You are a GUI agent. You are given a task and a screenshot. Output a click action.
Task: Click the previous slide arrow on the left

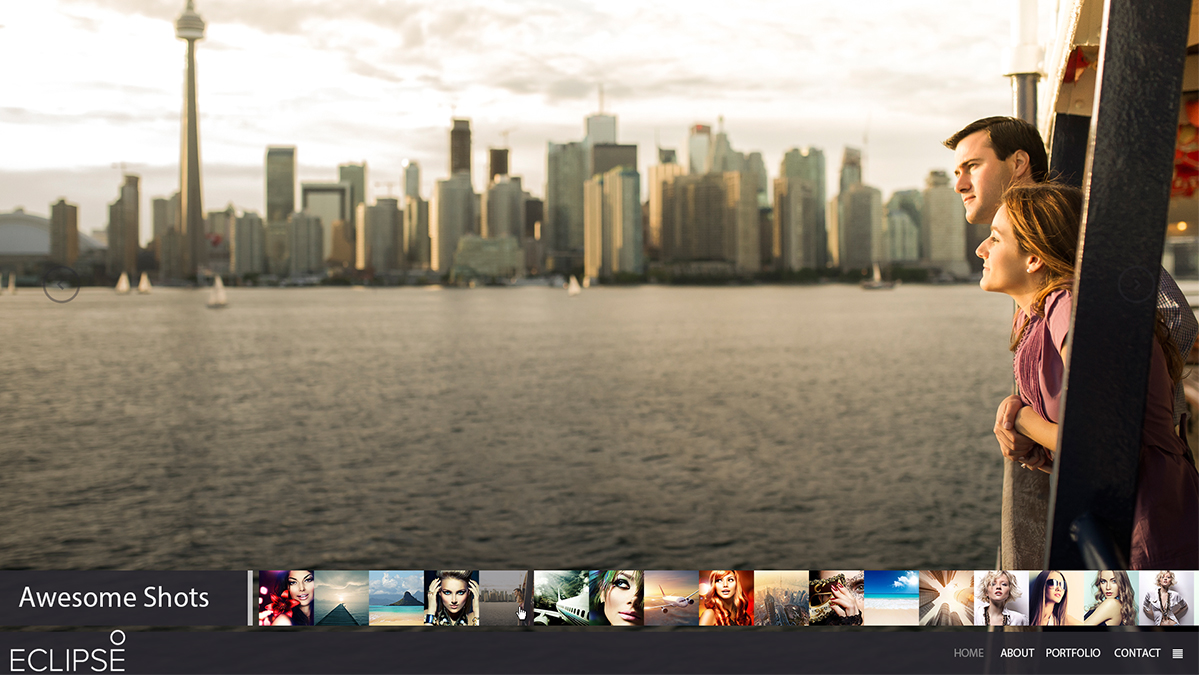tap(60, 287)
